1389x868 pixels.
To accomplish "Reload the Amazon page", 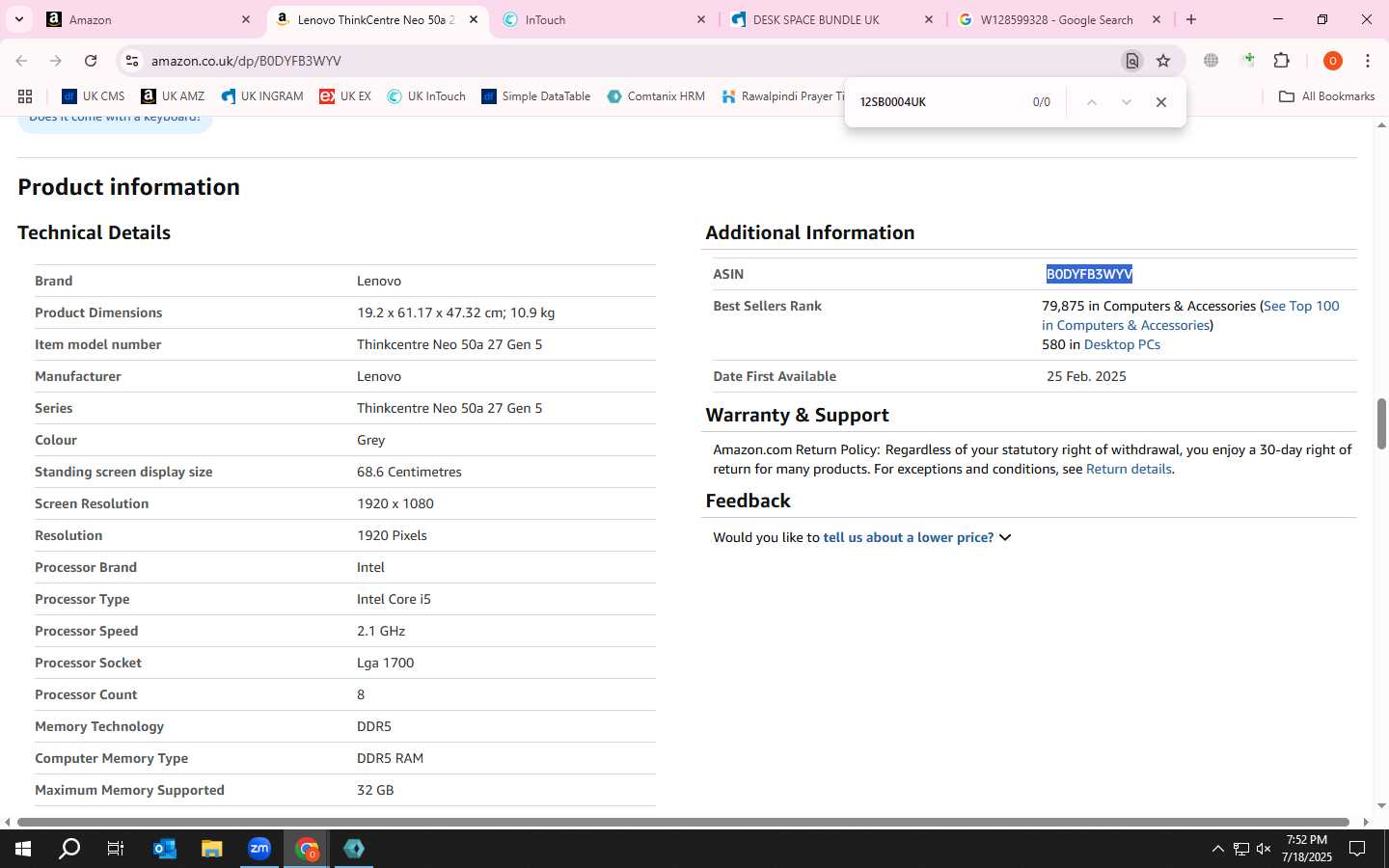I will 91,61.
